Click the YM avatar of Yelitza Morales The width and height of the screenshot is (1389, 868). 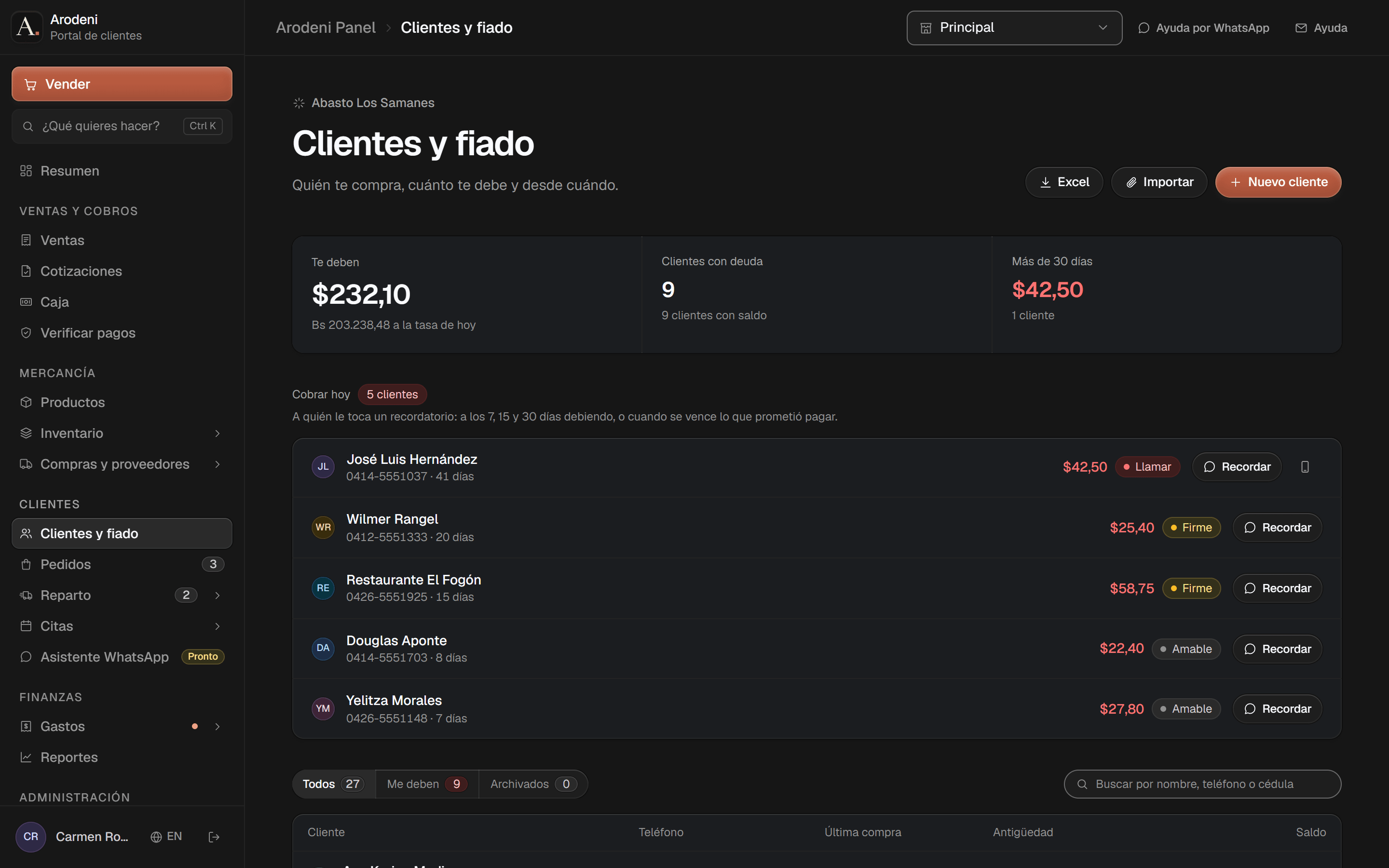point(323,708)
